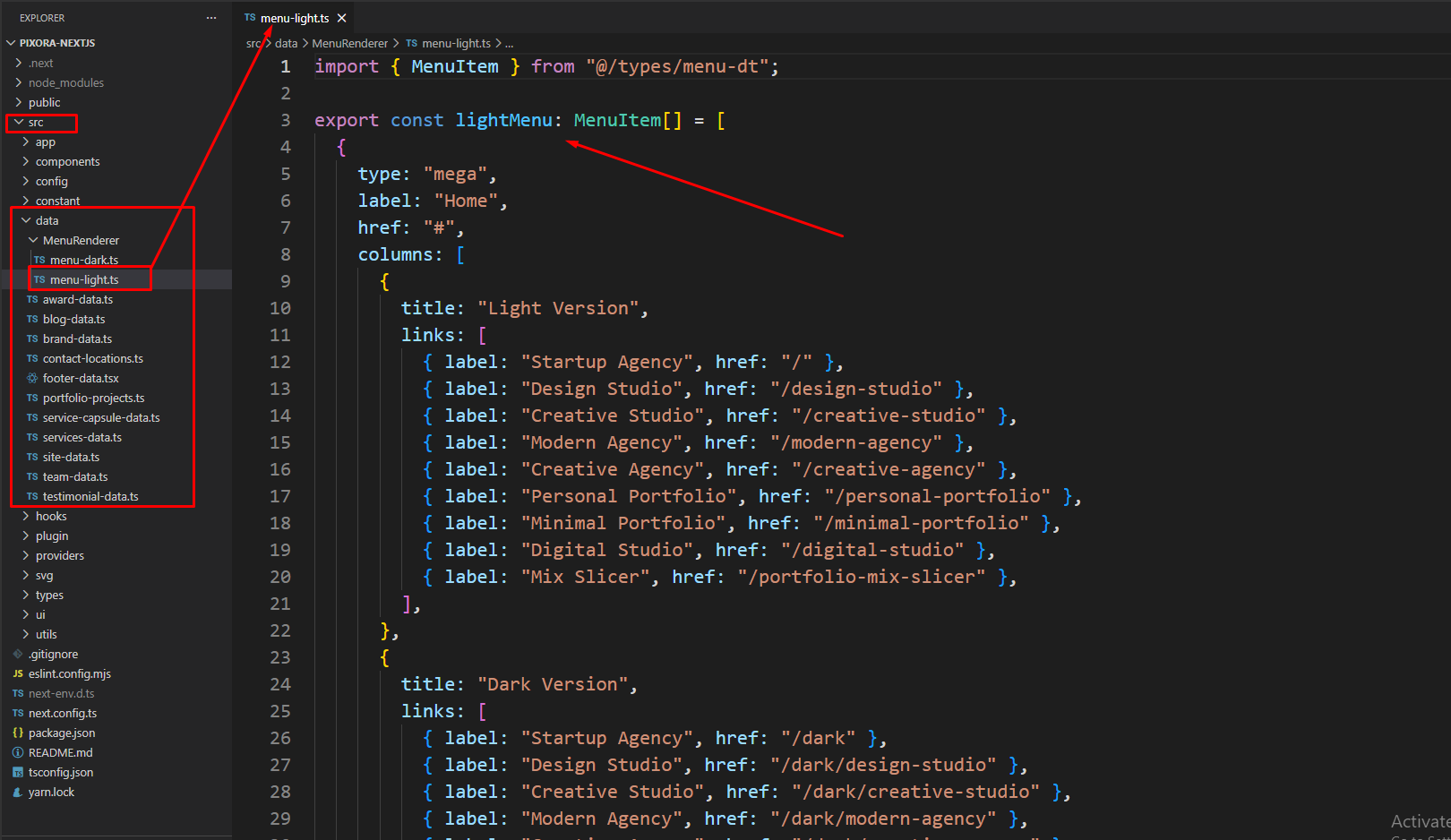Expand the hooks folder
The height and width of the screenshot is (840, 1451).
tap(50, 516)
